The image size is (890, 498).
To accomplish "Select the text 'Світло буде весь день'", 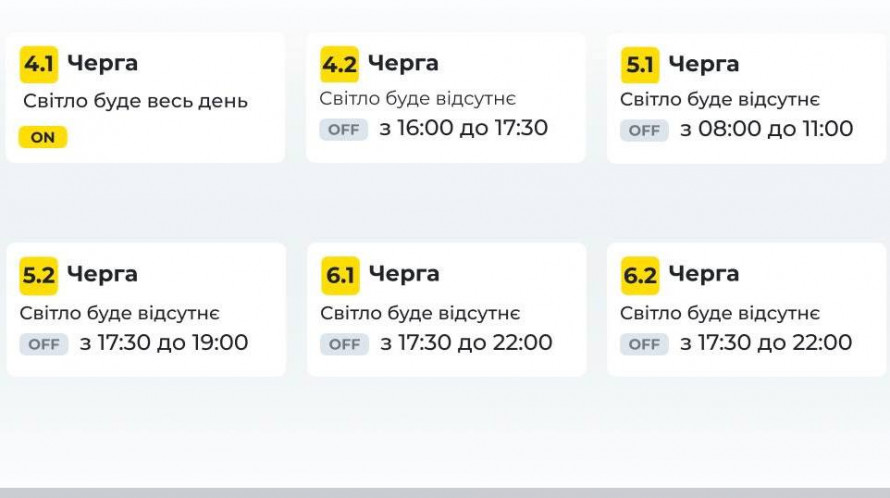I will 135,101.
